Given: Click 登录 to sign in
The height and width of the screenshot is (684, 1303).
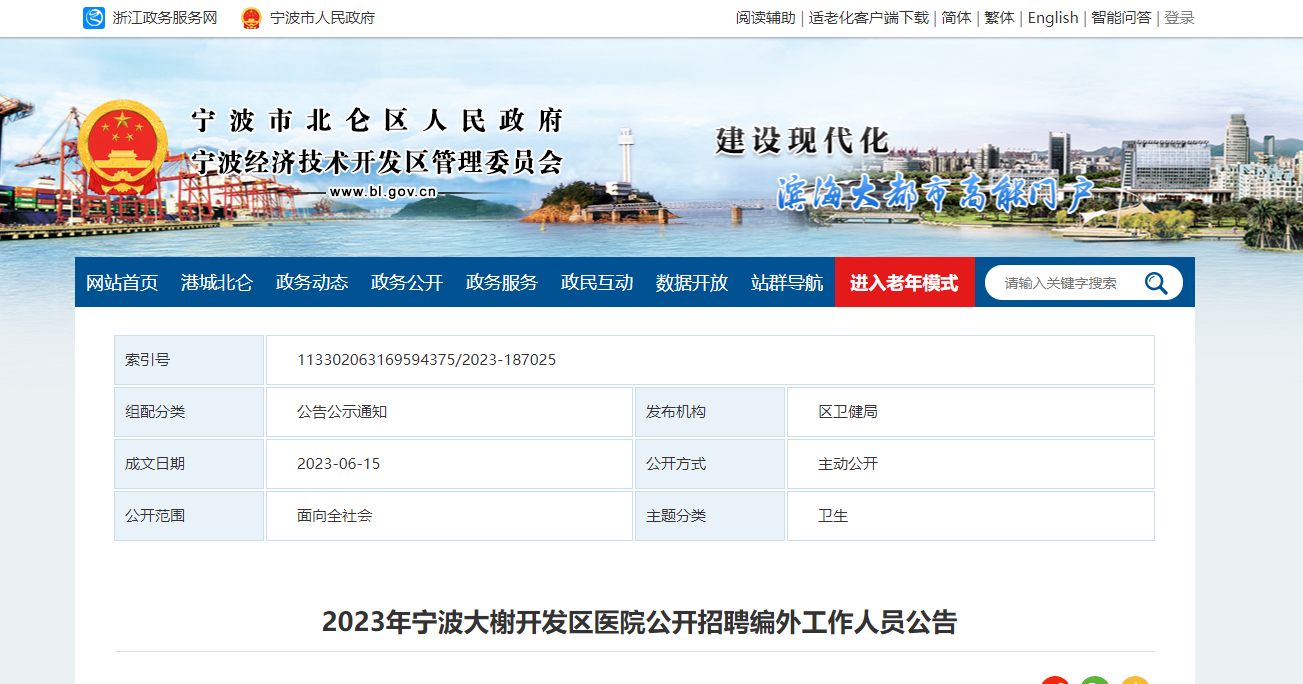Looking at the screenshot, I should coord(1179,18).
